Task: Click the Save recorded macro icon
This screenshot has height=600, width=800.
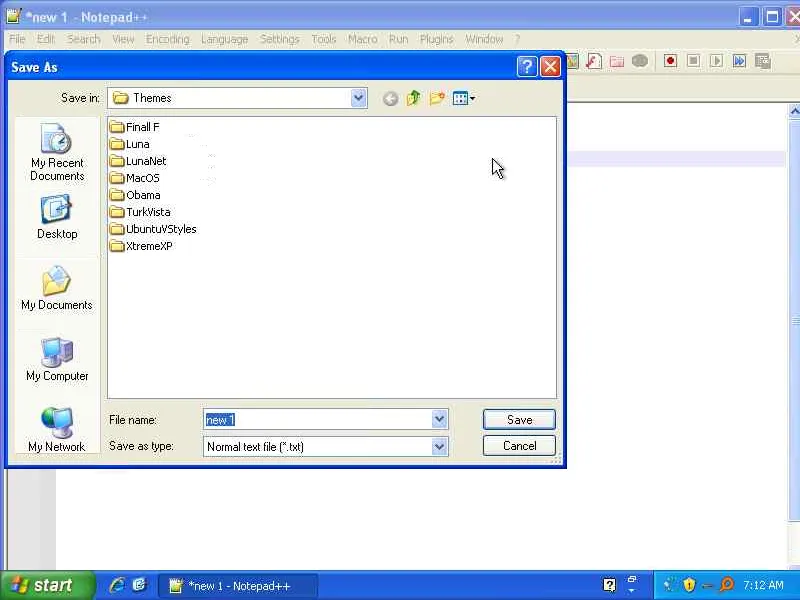Action: (x=762, y=61)
